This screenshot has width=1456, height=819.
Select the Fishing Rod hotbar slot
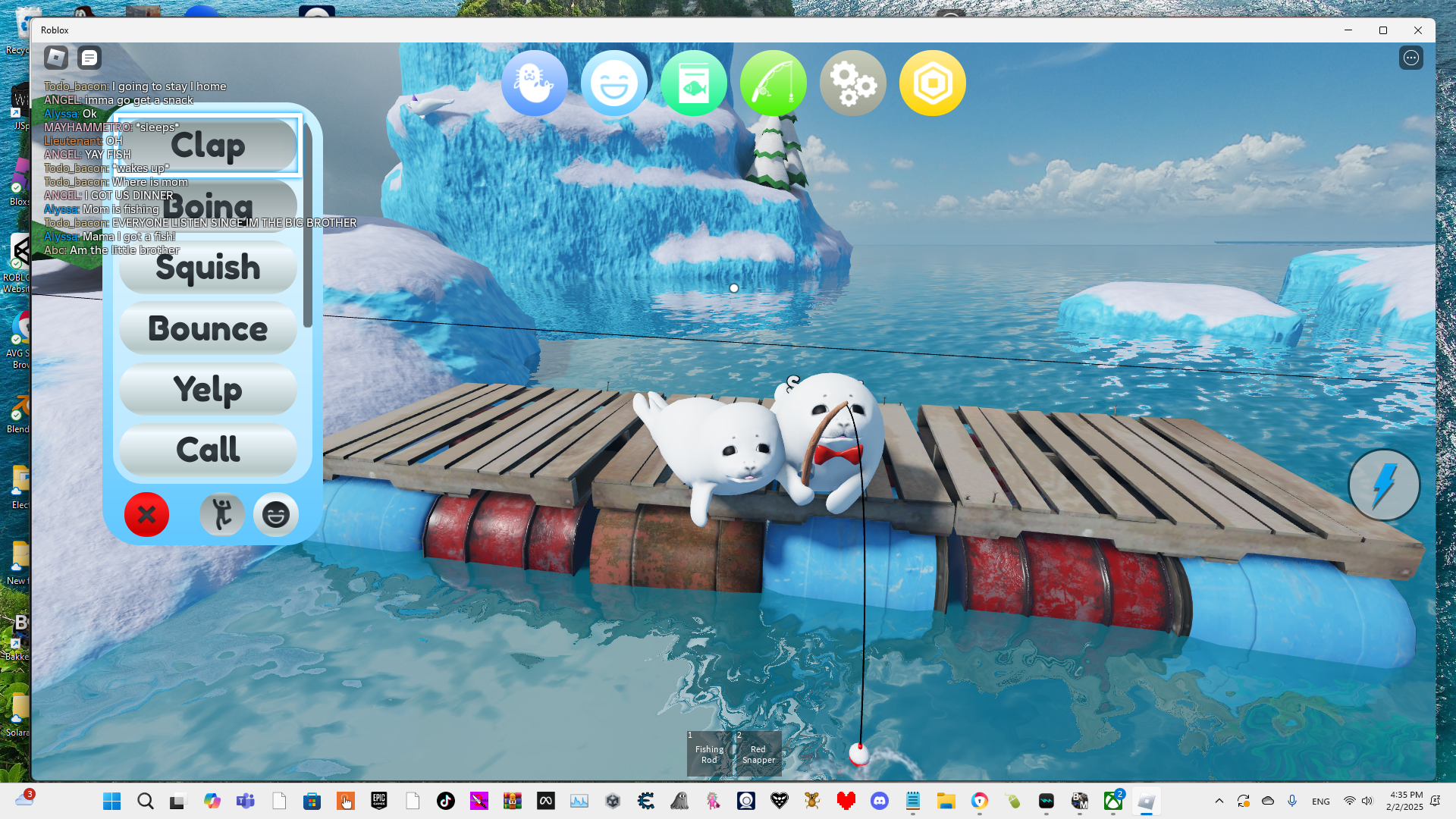[x=709, y=754]
